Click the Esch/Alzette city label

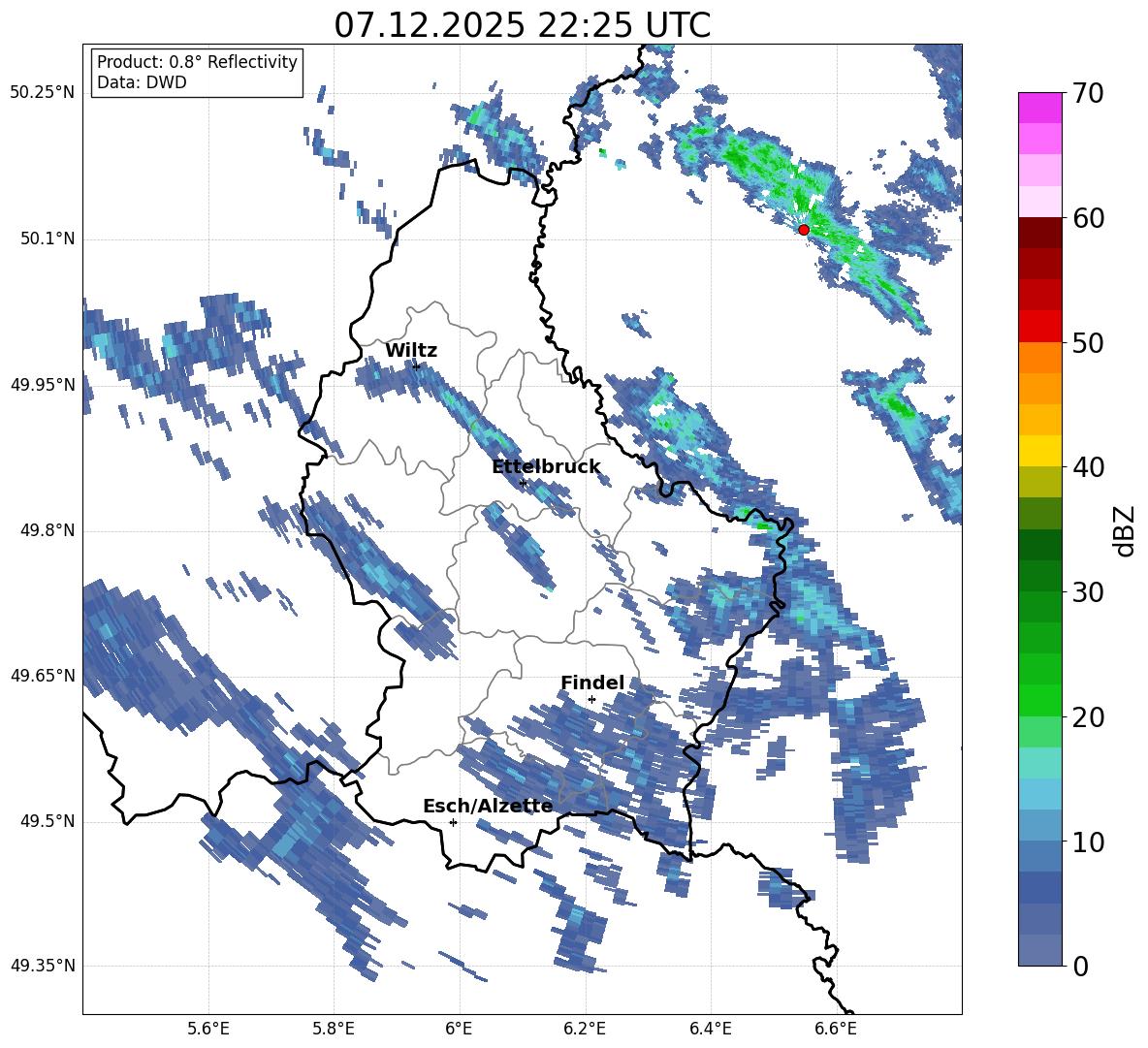[488, 807]
